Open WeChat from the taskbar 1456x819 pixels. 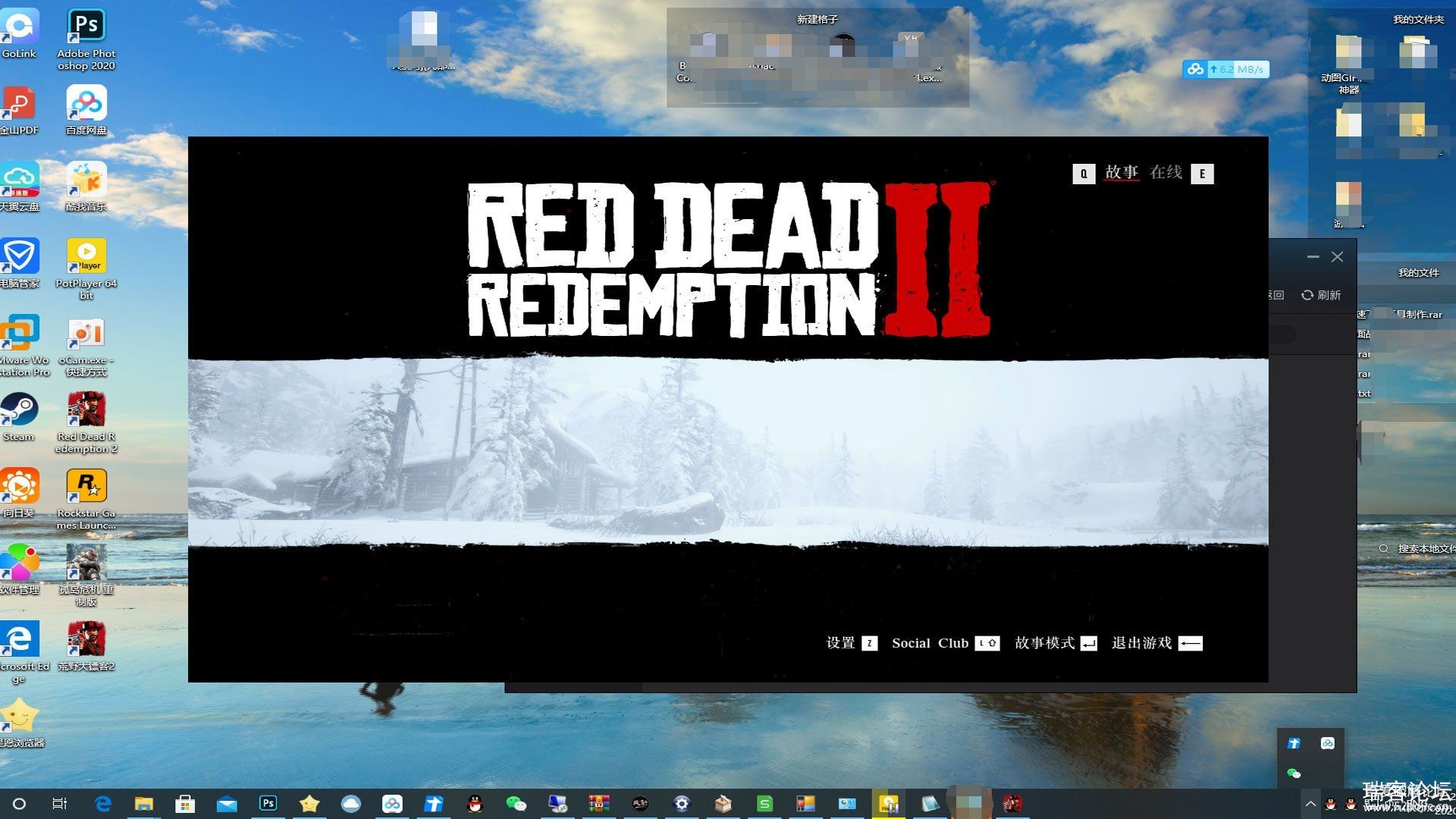[516, 804]
